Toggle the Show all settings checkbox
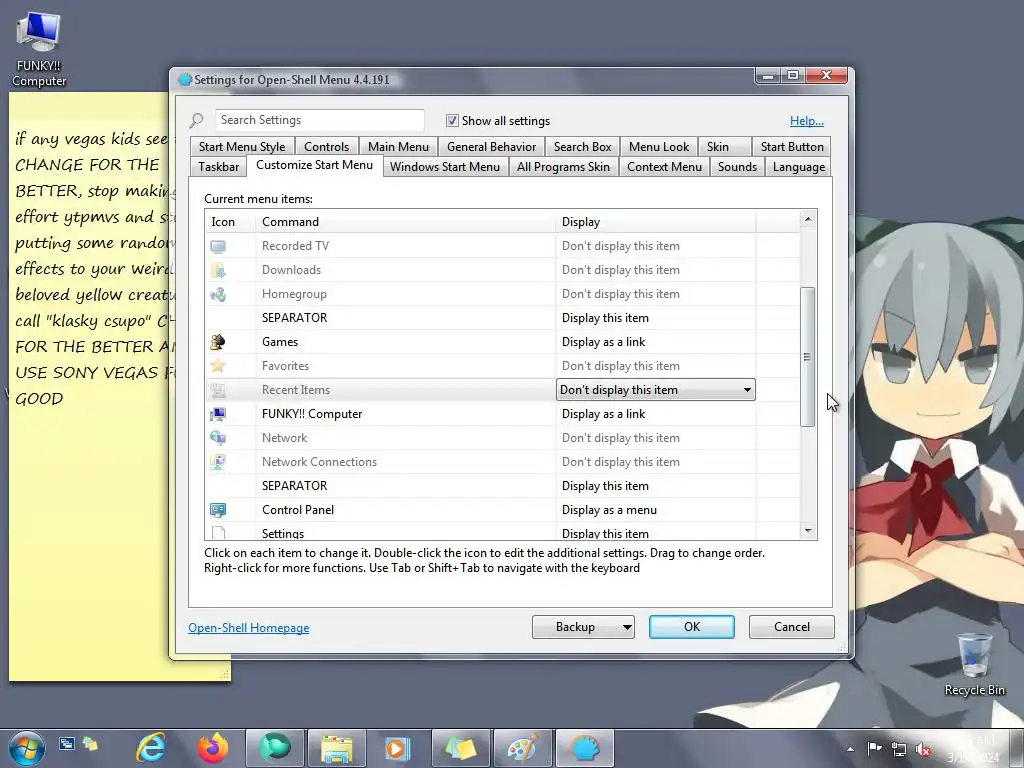This screenshot has width=1024, height=768. 452,120
